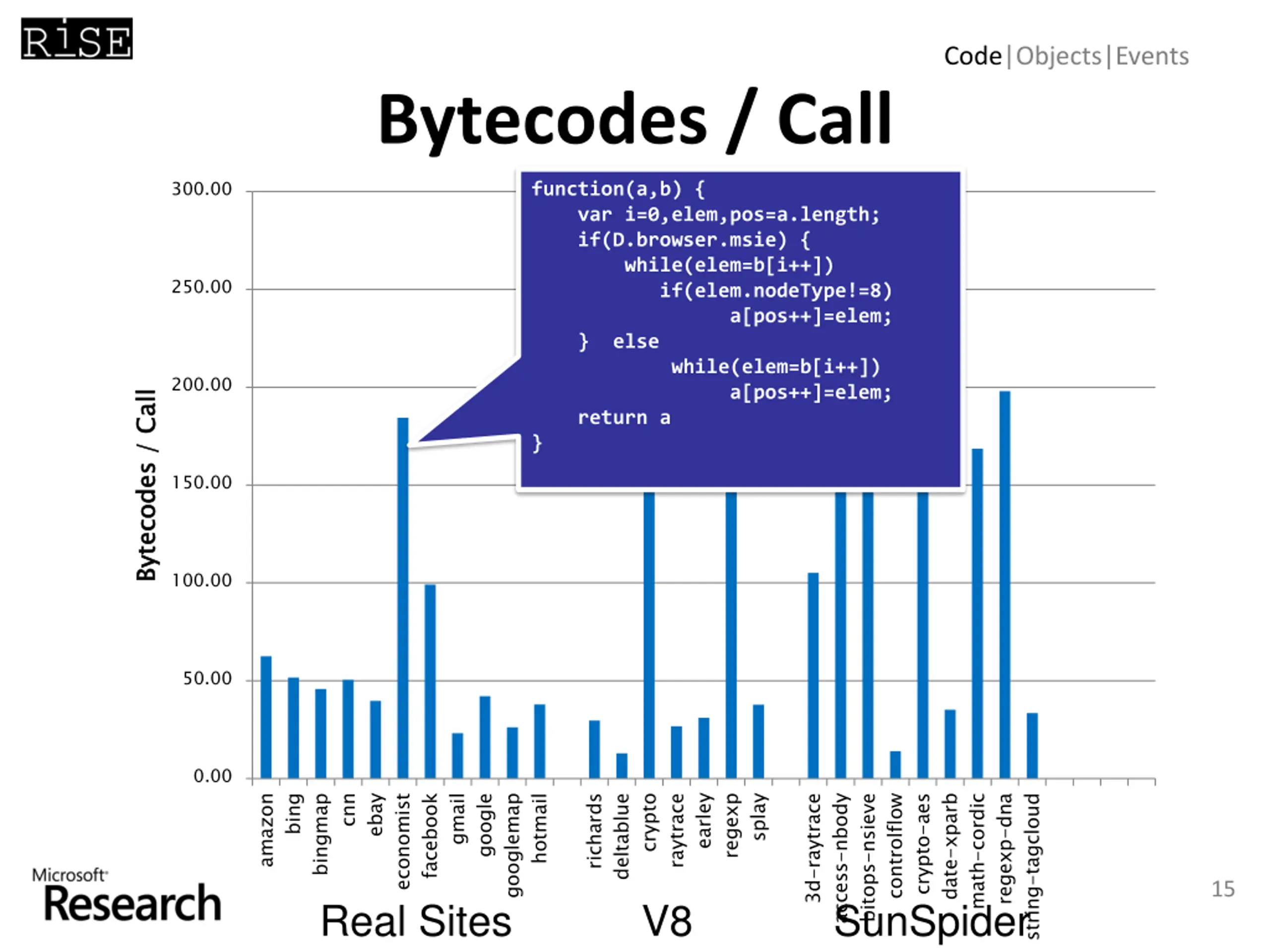This screenshot has width=1270, height=952.
Task: Click the facebook bar in chart
Action: [430, 681]
